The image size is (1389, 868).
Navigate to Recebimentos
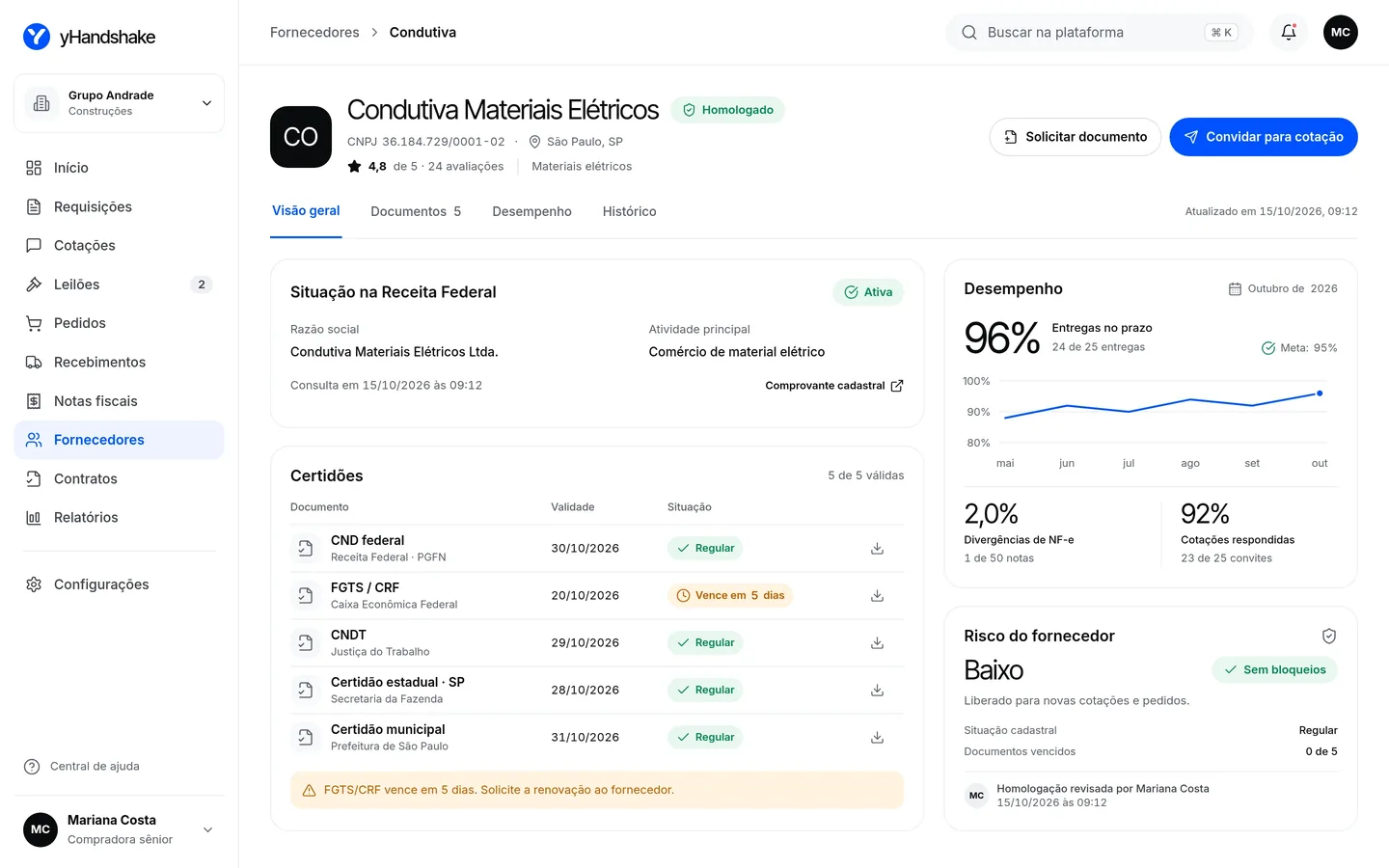[x=119, y=363]
